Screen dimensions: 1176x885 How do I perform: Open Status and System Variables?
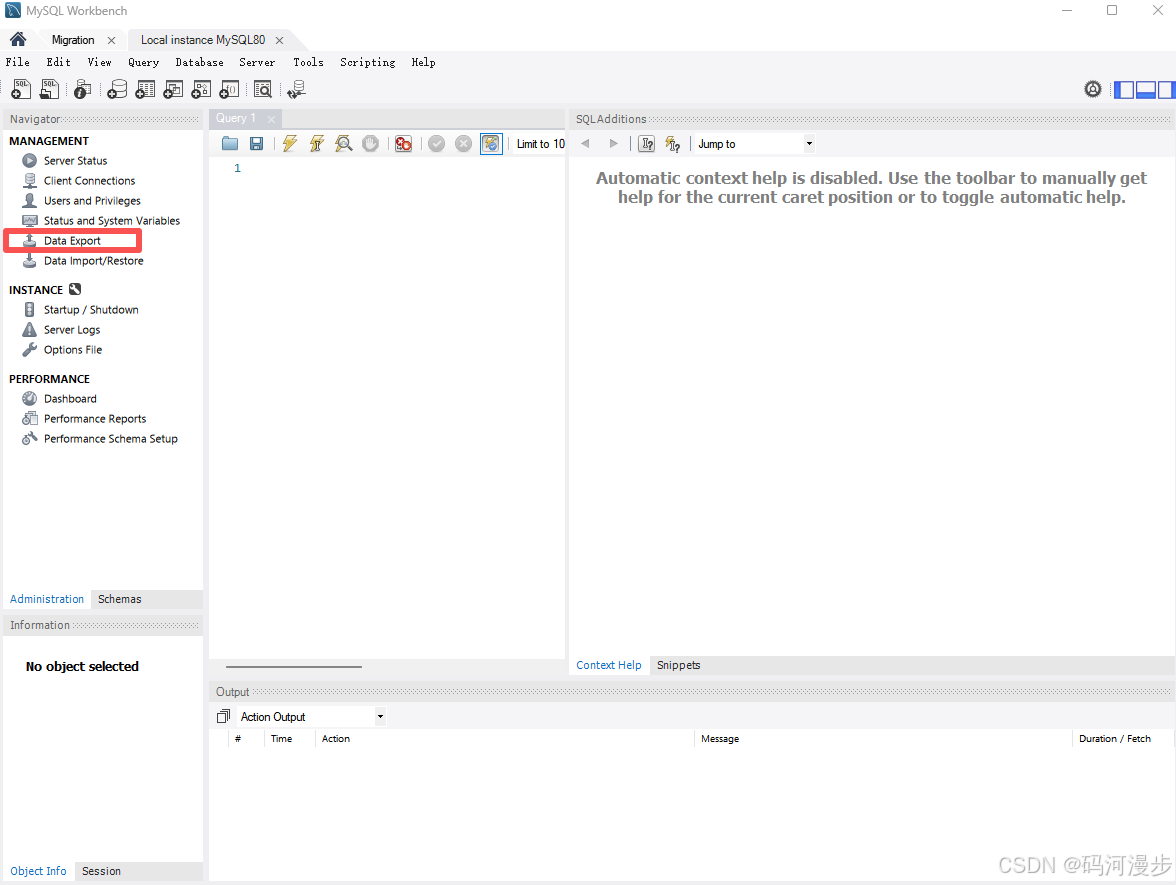coord(112,220)
